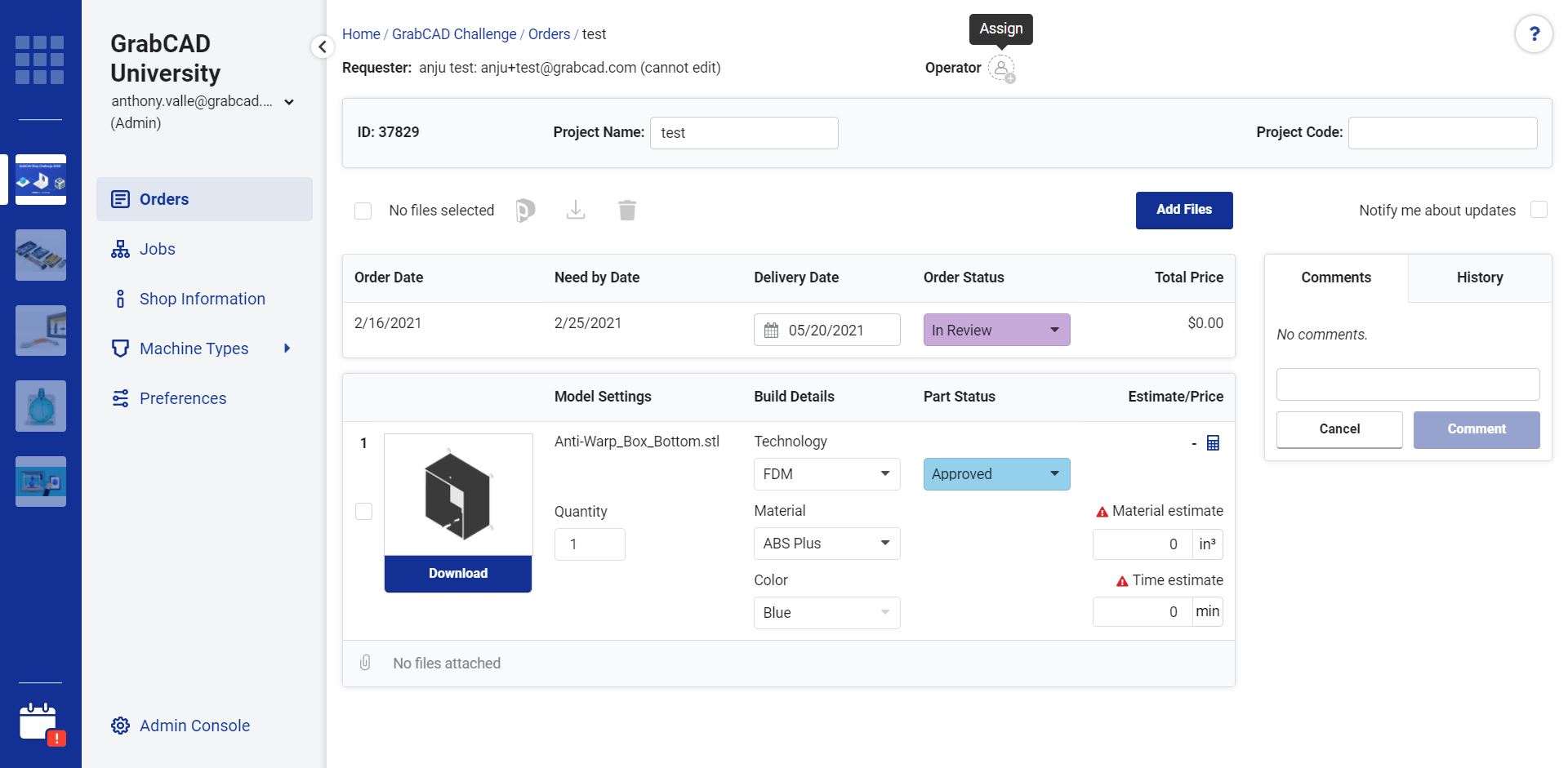Download selected files with the download icon
The image size is (1568, 768).
(576, 210)
